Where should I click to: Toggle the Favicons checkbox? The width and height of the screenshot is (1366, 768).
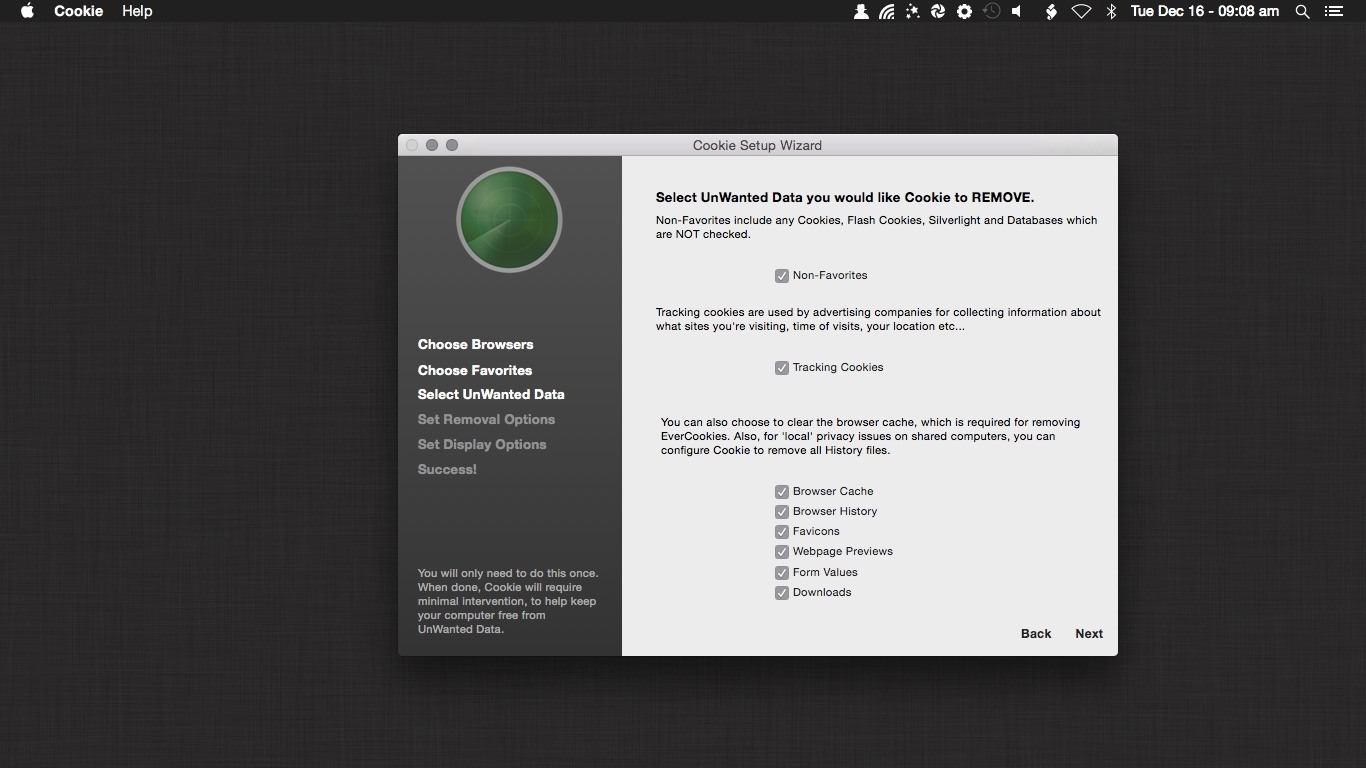[x=782, y=532]
